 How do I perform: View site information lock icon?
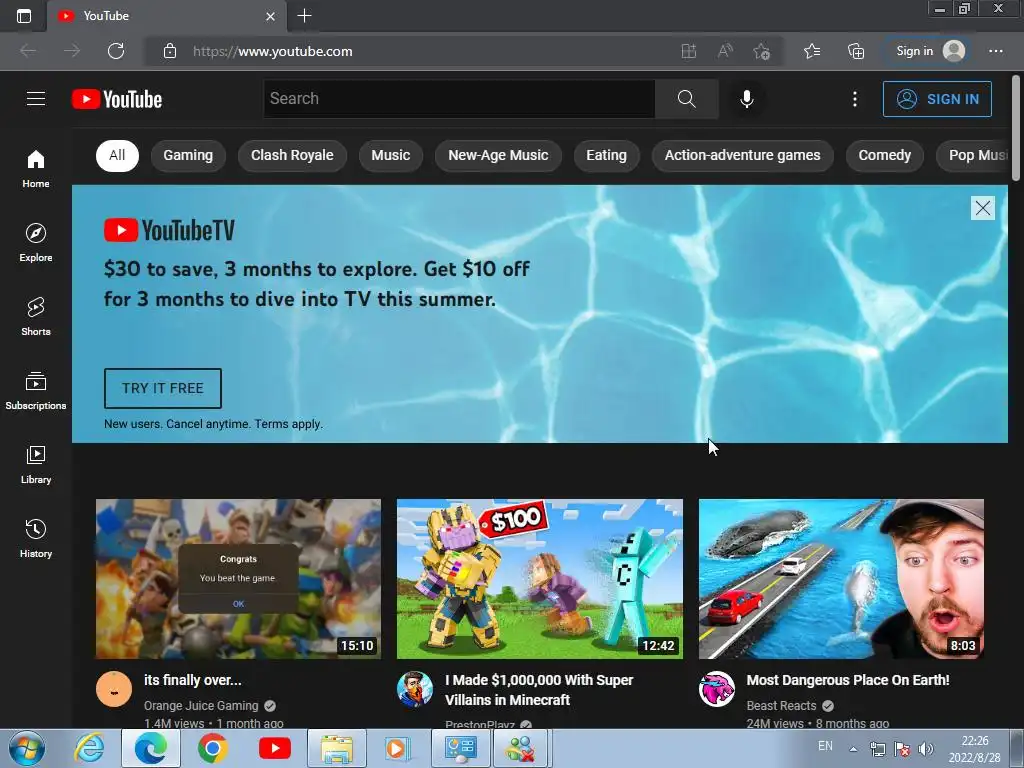coord(170,51)
